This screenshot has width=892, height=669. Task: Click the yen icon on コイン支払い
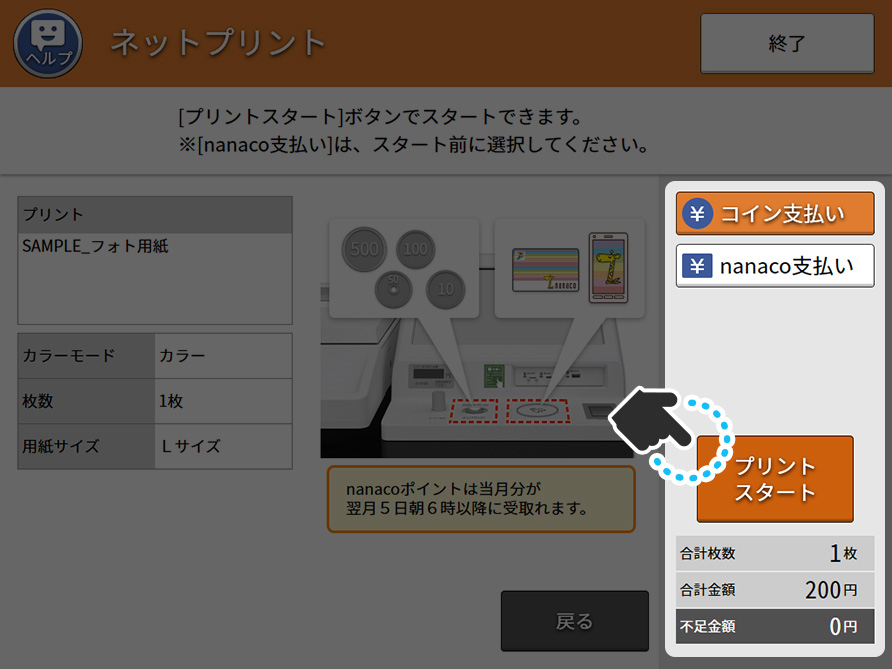698,213
